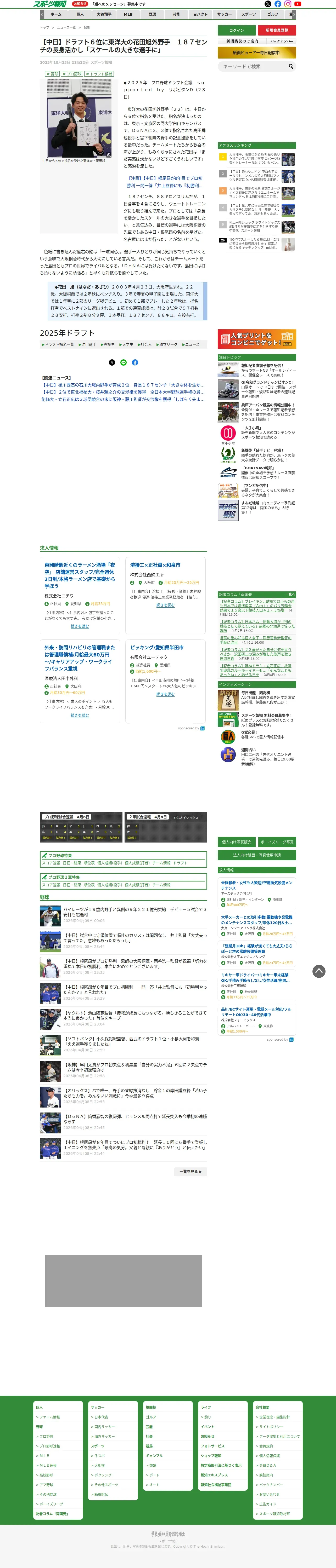Select ゴルフ in navigation bar

pyautogui.click(x=273, y=14)
